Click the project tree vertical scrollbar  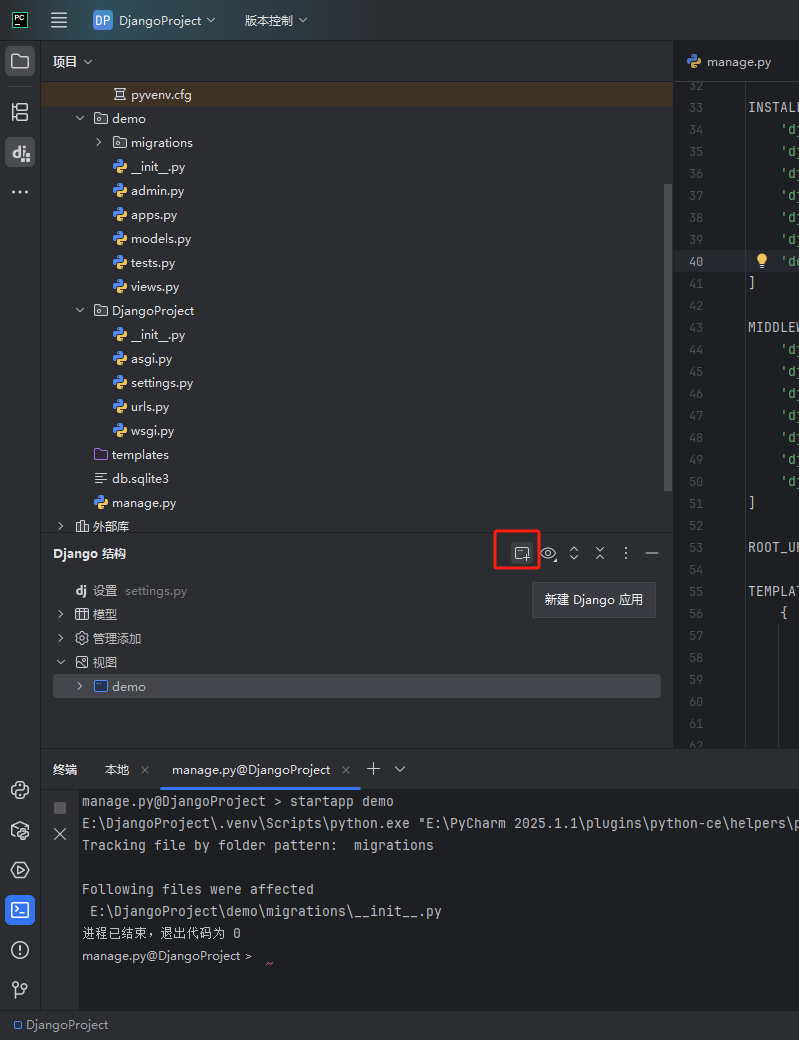click(x=668, y=338)
